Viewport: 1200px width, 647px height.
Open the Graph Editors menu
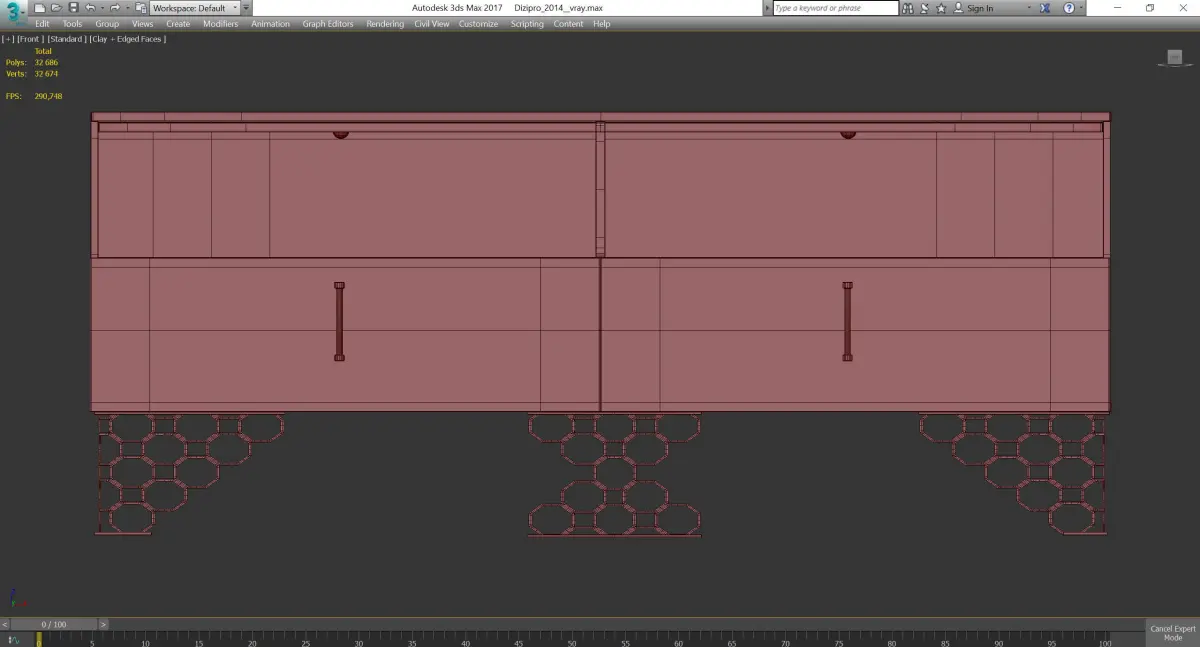(328, 24)
